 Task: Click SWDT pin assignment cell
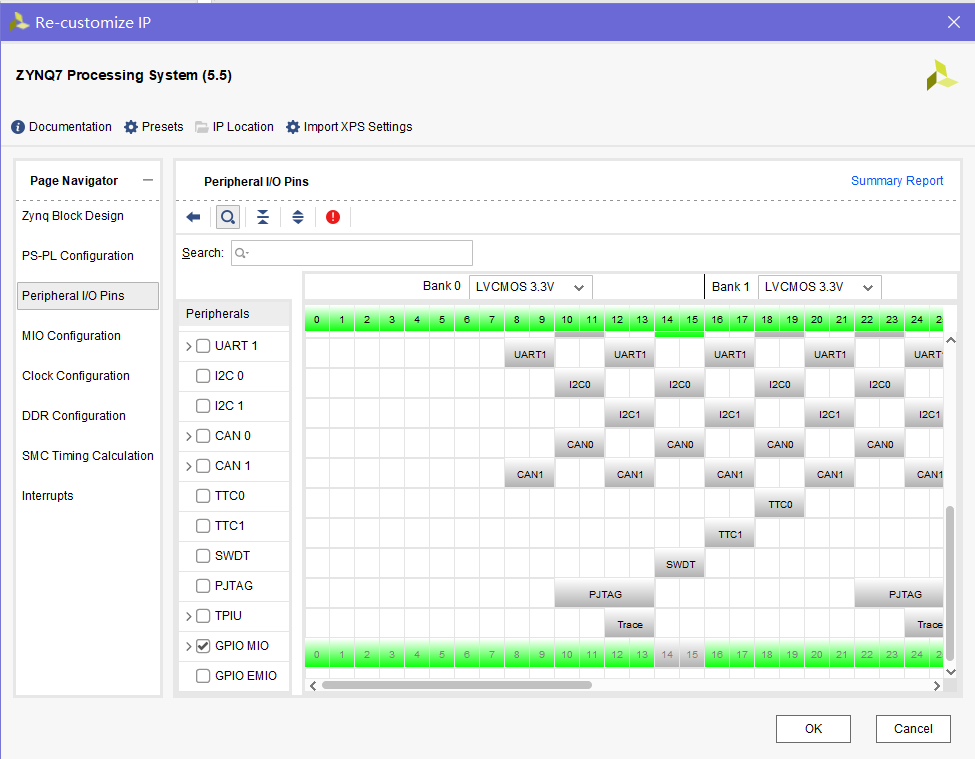pyautogui.click(x=680, y=564)
